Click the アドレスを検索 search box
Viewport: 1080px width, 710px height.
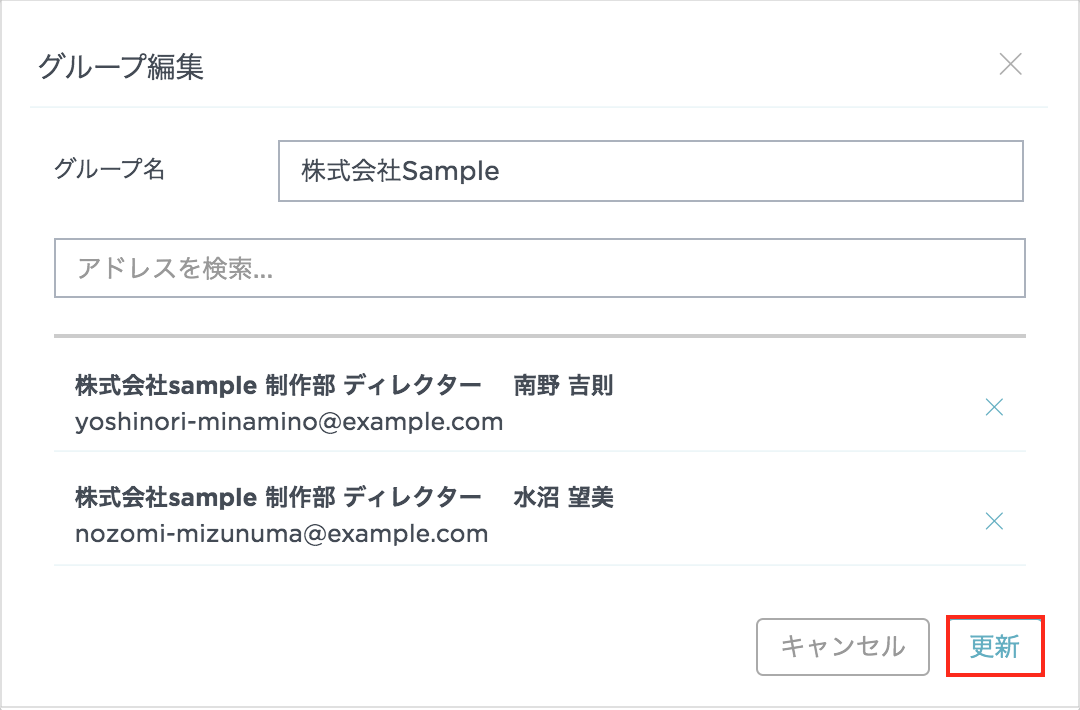[540, 268]
